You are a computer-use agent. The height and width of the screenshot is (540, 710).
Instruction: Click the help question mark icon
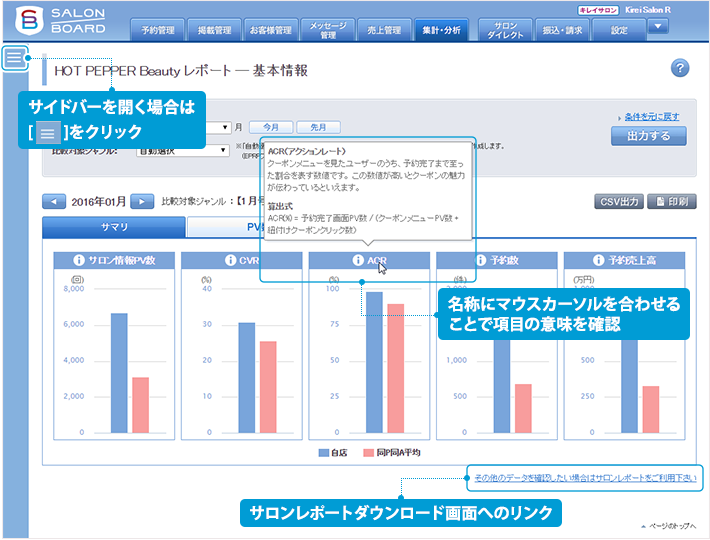point(680,68)
